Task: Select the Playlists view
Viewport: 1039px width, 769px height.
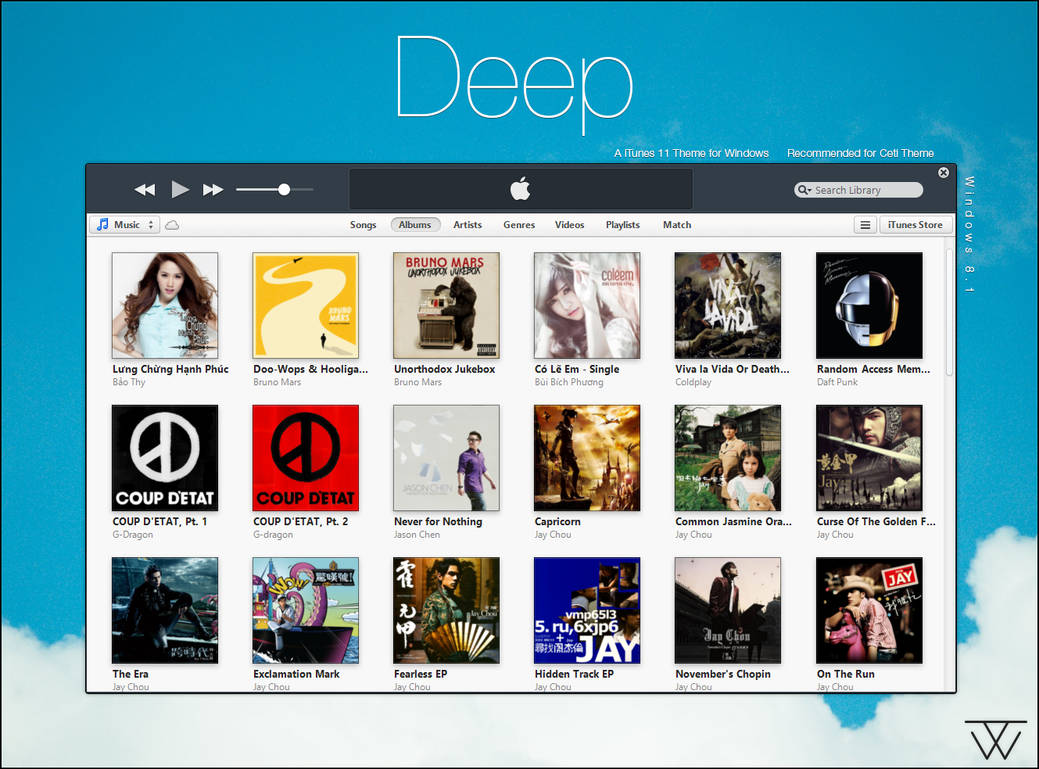Action: click(x=622, y=225)
